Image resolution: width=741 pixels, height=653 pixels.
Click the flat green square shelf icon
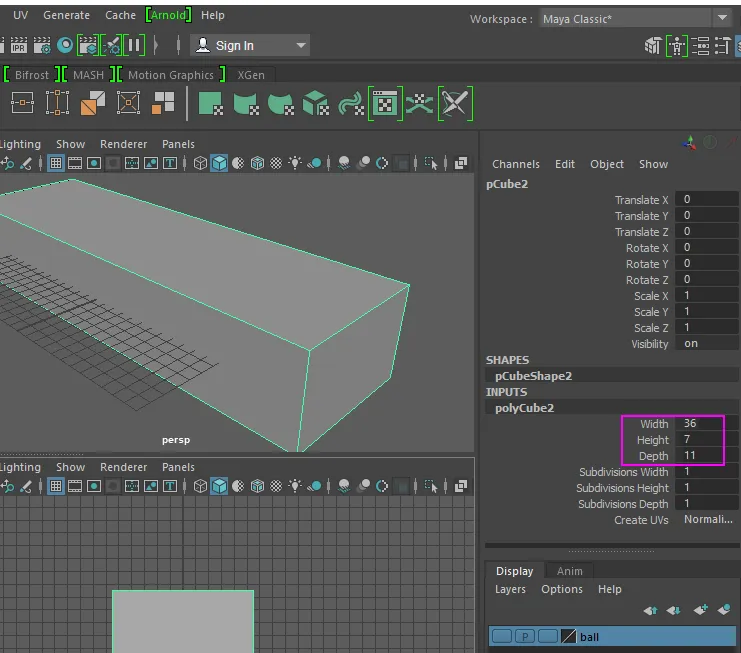[210, 103]
